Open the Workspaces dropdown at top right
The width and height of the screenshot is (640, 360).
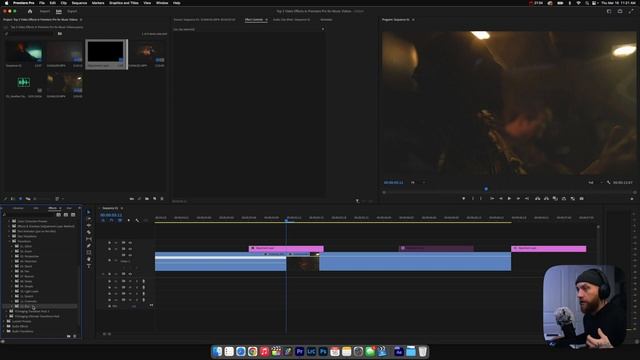click(609, 11)
